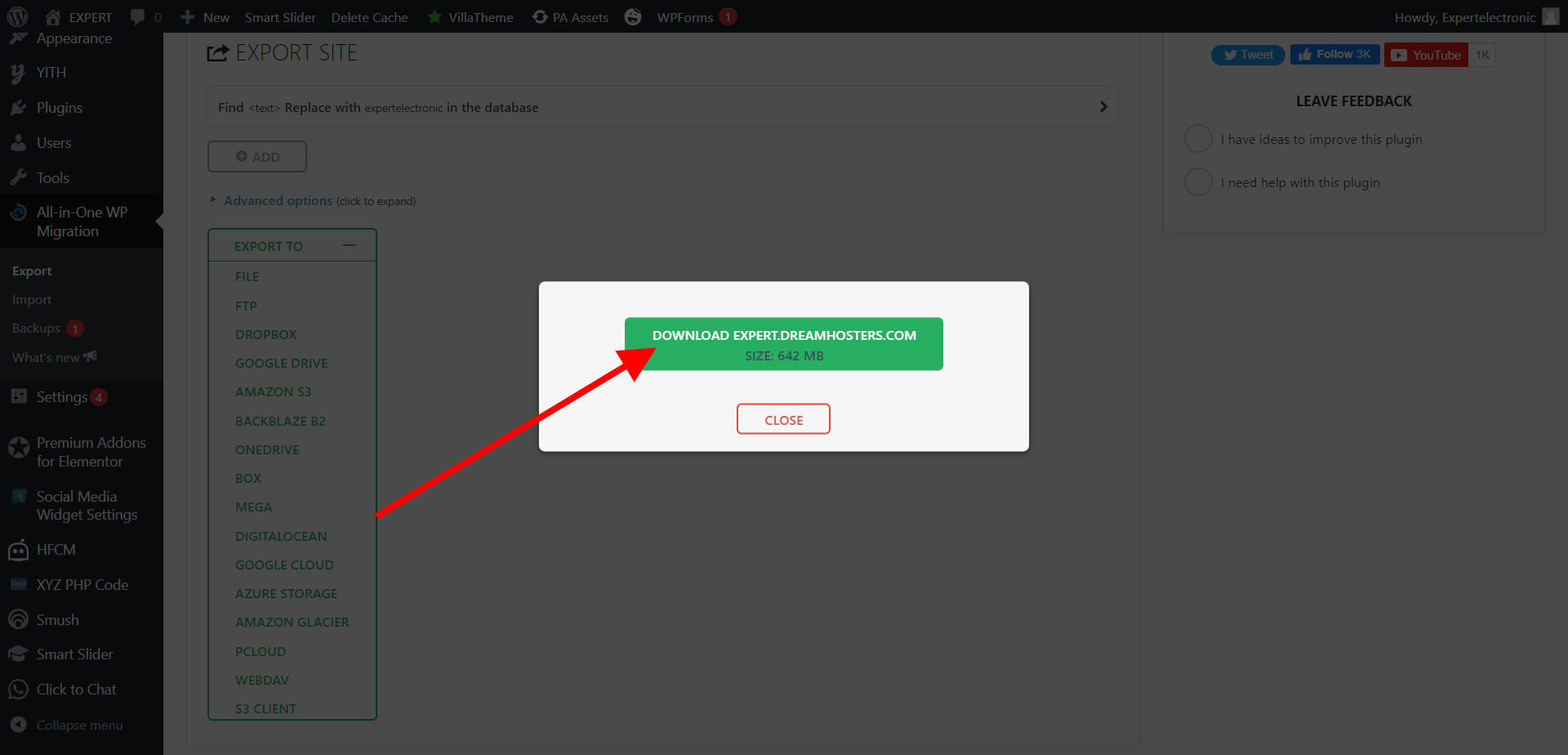The height and width of the screenshot is (755, 1568).
Task: Select "I have ideas to improve this plugin"
Action: (x=1198, y=139)
